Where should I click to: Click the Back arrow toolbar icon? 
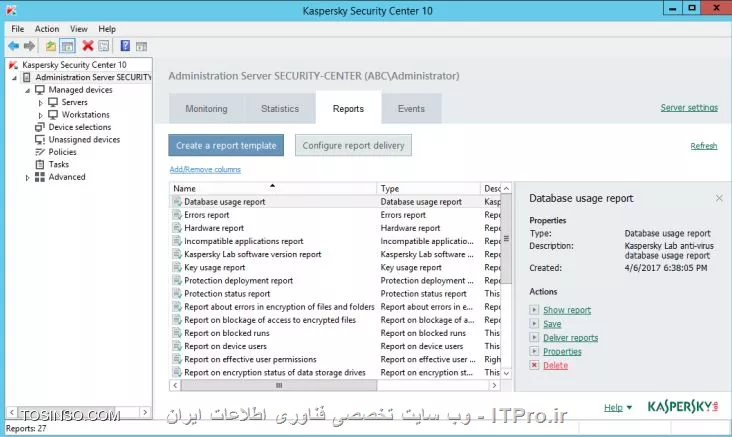pos(14,46)
